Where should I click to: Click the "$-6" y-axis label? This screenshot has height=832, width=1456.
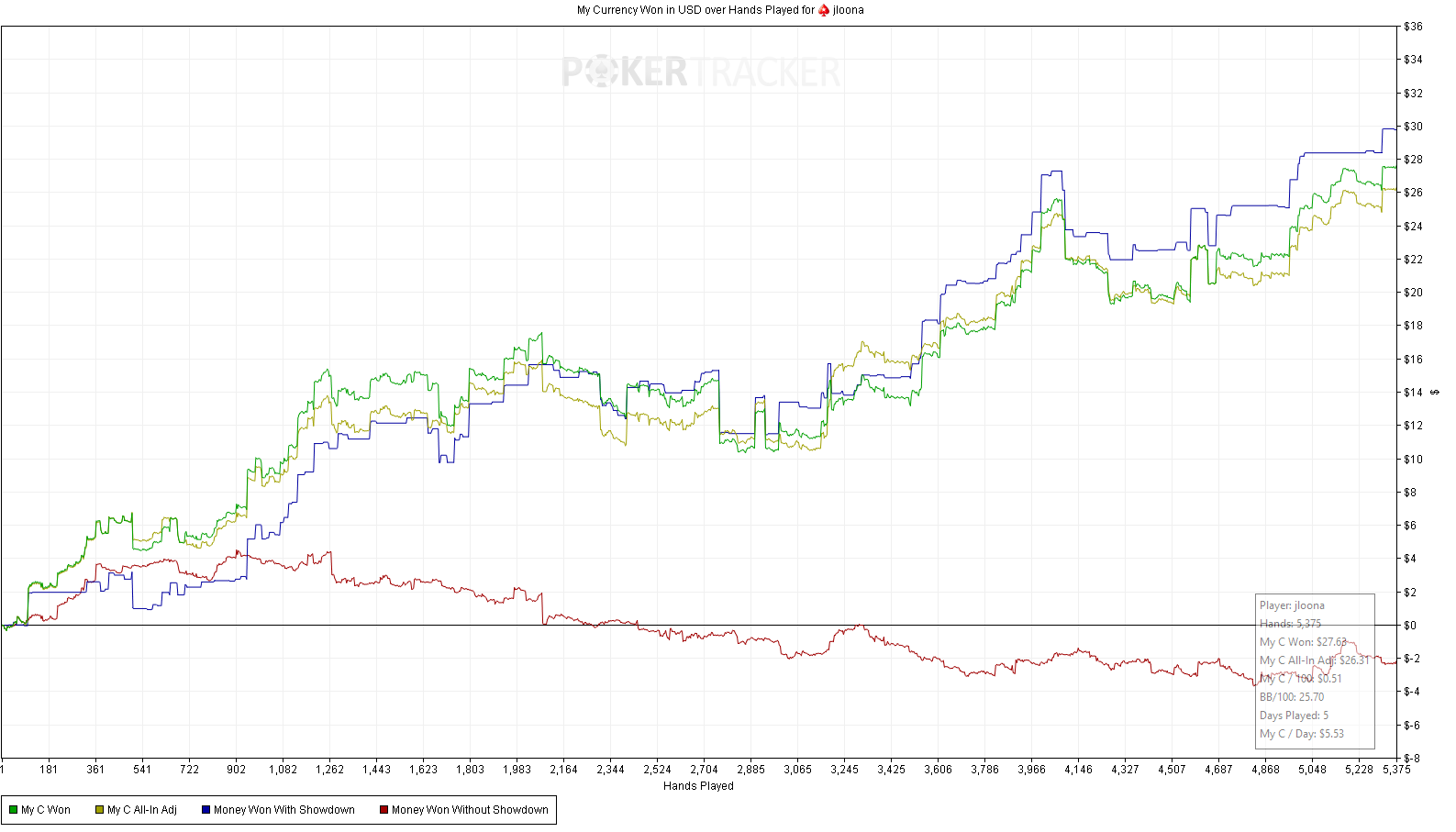(x=1412, y=726)
